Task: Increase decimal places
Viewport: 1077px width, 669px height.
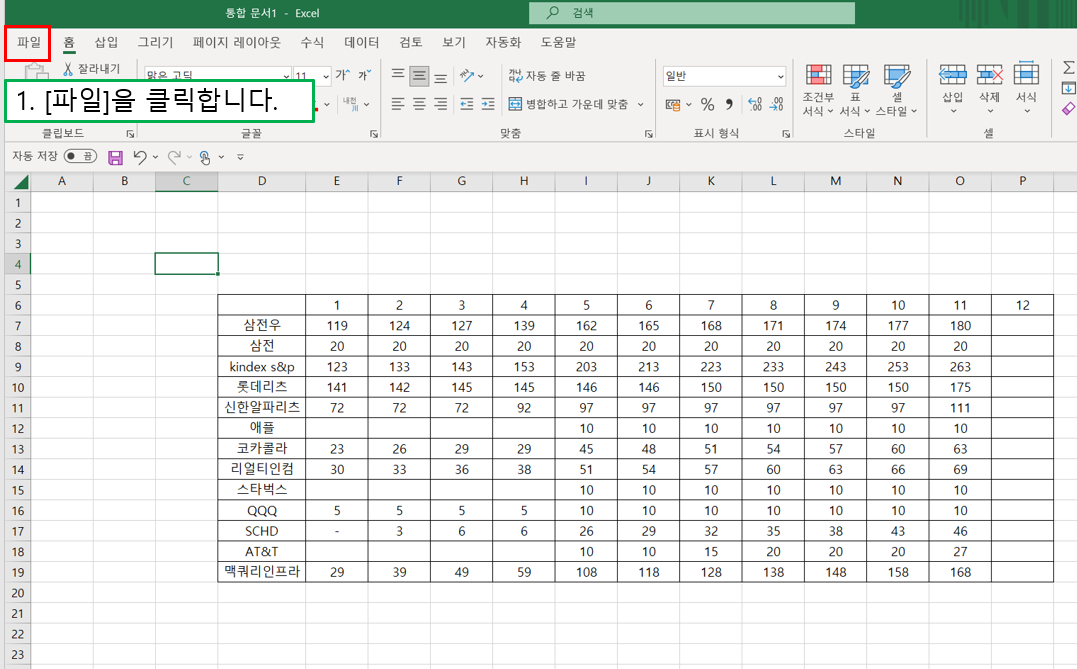Action: pos(756,104)
